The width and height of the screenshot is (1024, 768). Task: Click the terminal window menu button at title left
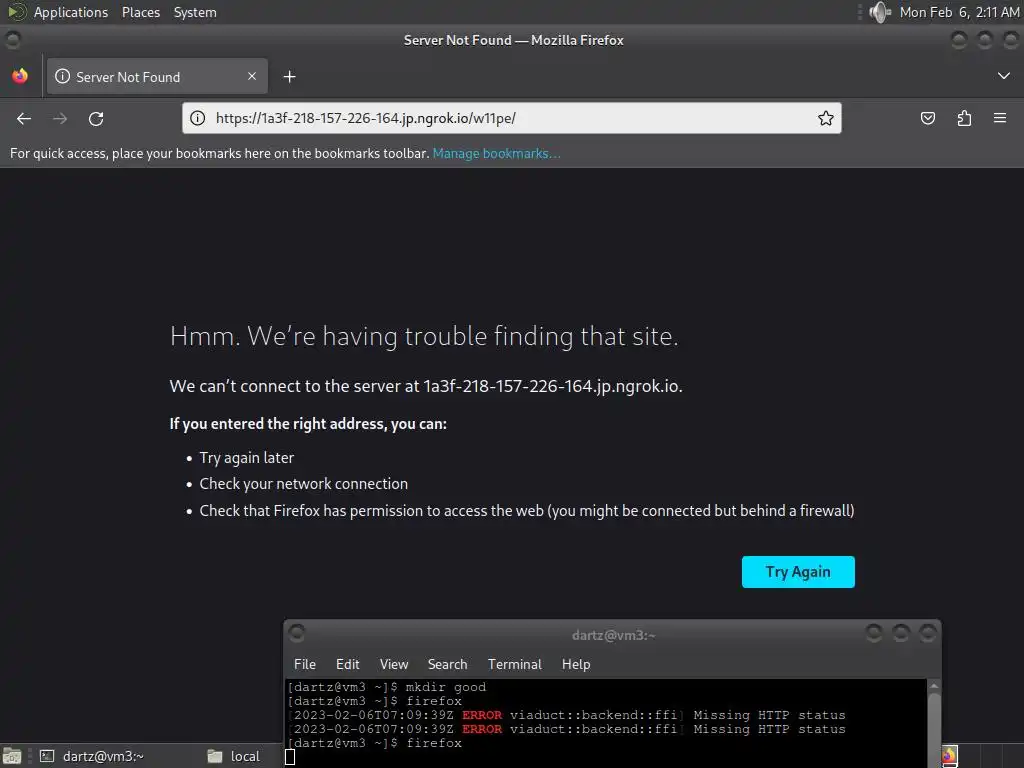(x=296, y=633)
